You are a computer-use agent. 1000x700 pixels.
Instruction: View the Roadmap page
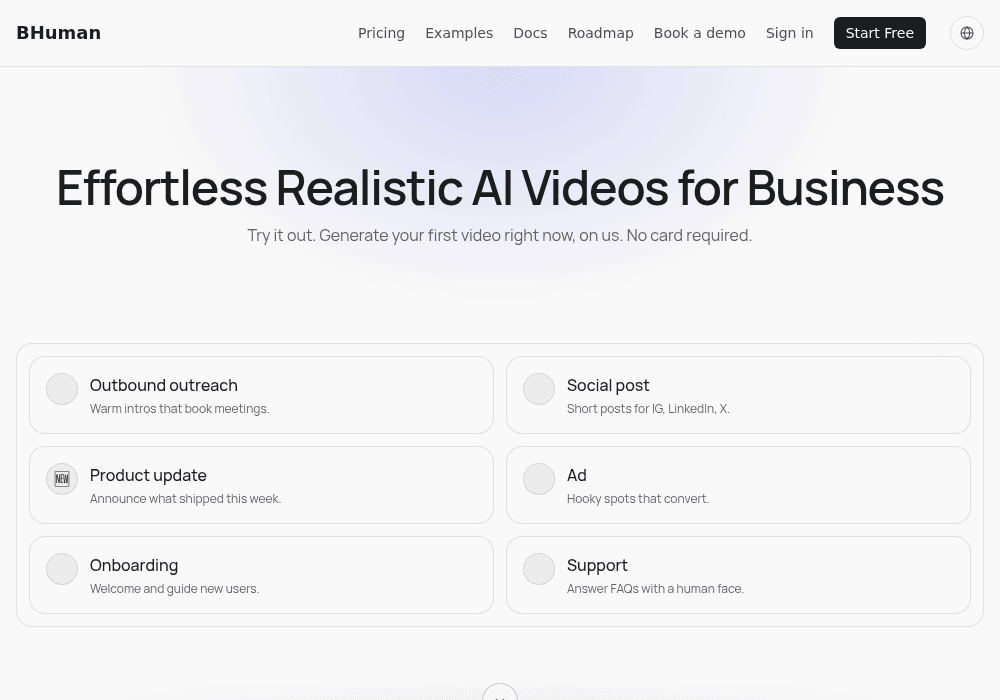601,33
